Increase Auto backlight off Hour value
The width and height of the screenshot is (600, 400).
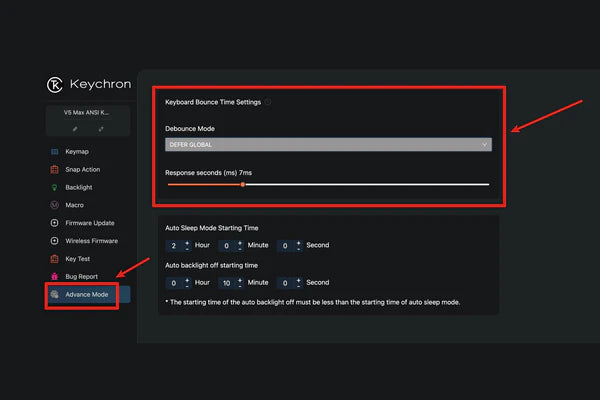pos(187,281)
